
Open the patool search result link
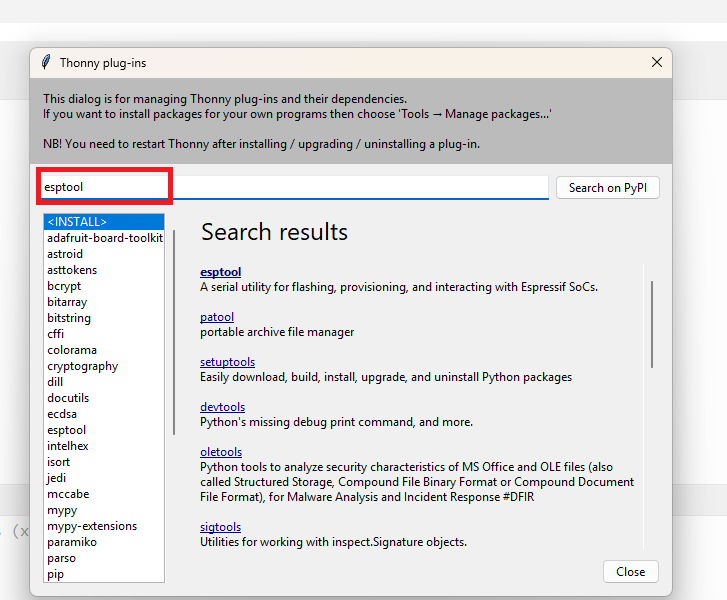(217, 317)
